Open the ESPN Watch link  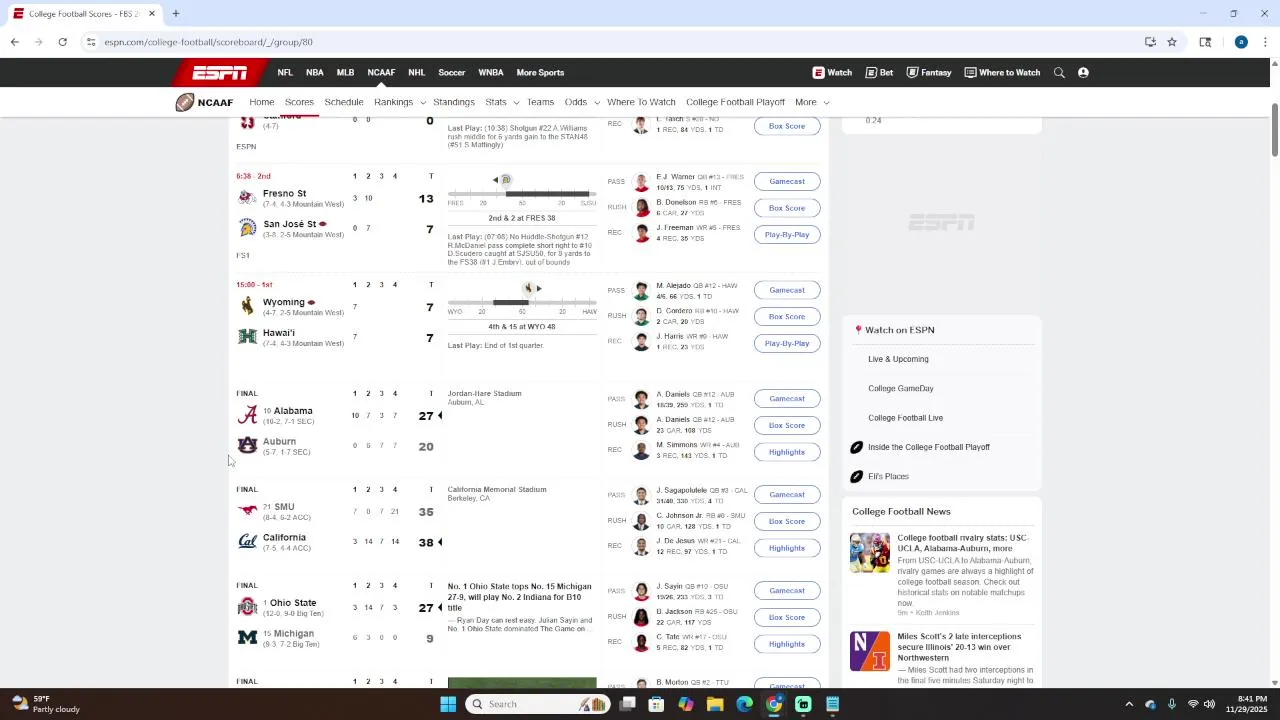pos(832,72)
